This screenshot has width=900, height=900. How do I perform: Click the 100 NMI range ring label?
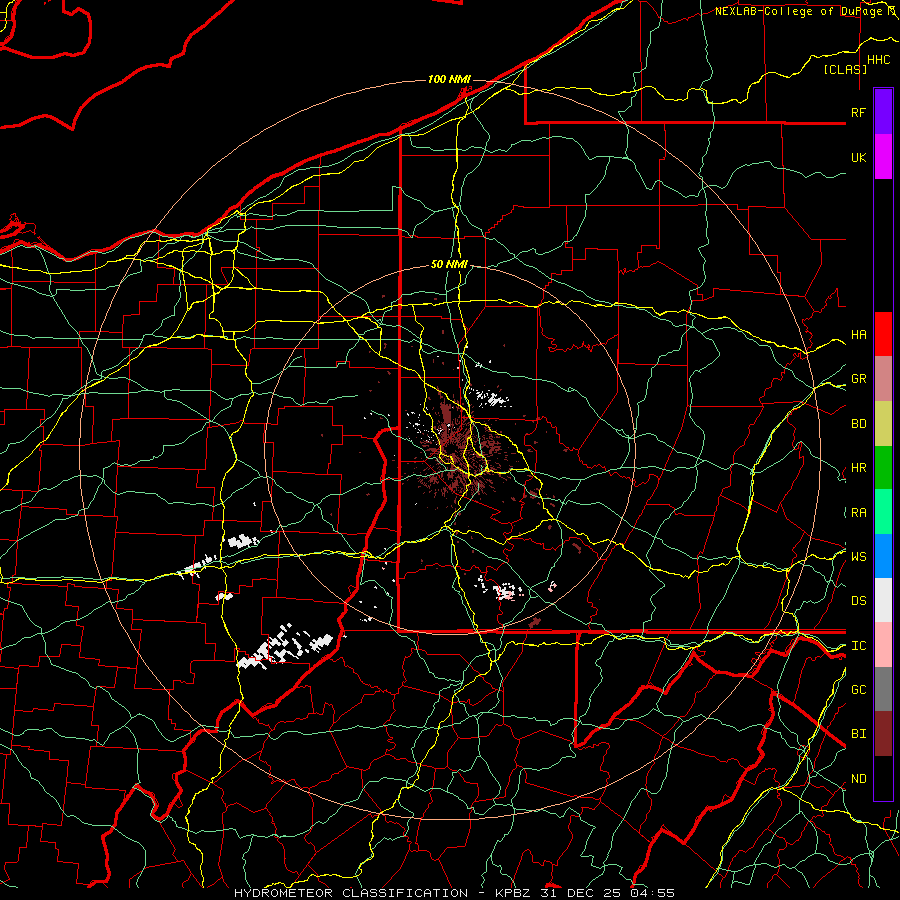click(449, 79)
